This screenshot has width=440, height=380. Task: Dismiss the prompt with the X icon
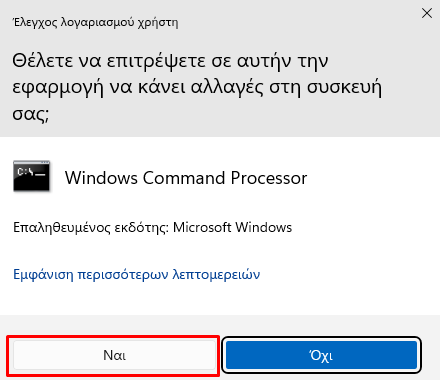[427, 13]
